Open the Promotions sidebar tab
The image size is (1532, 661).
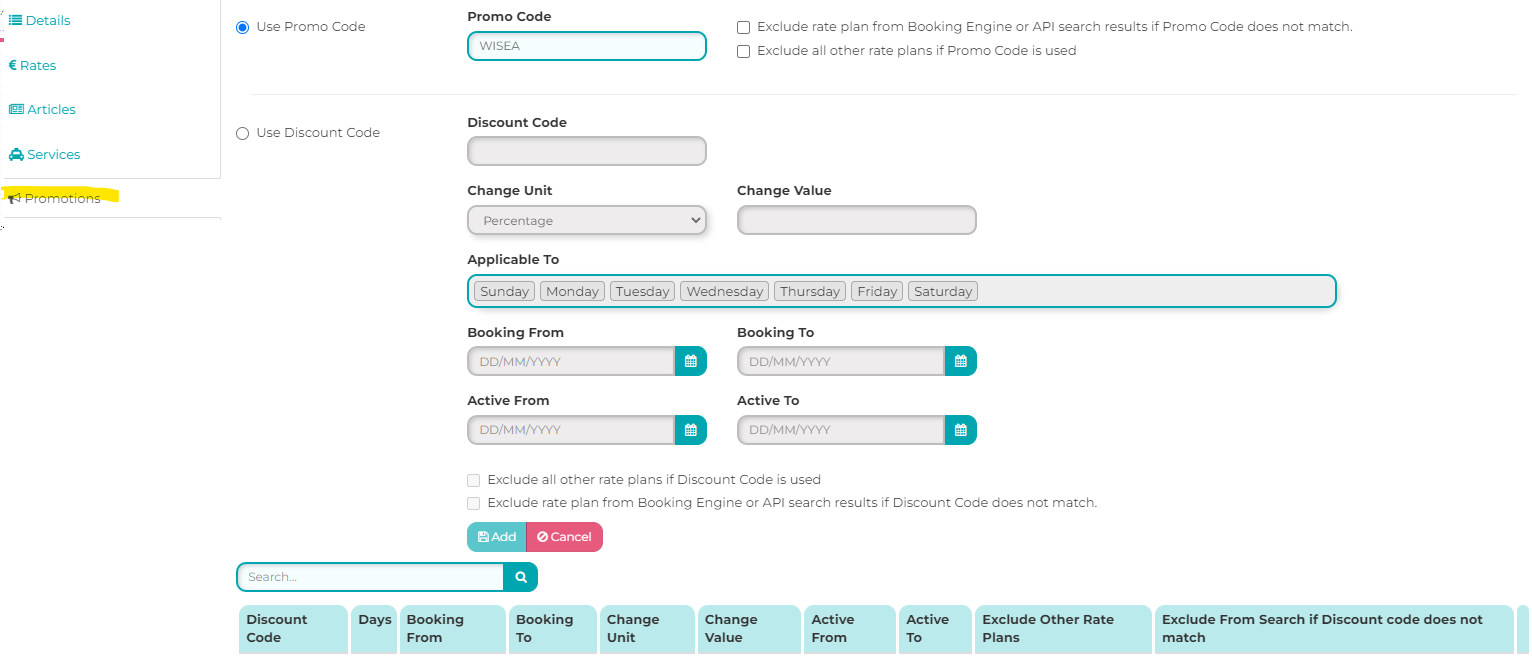[x=55, y=198]
